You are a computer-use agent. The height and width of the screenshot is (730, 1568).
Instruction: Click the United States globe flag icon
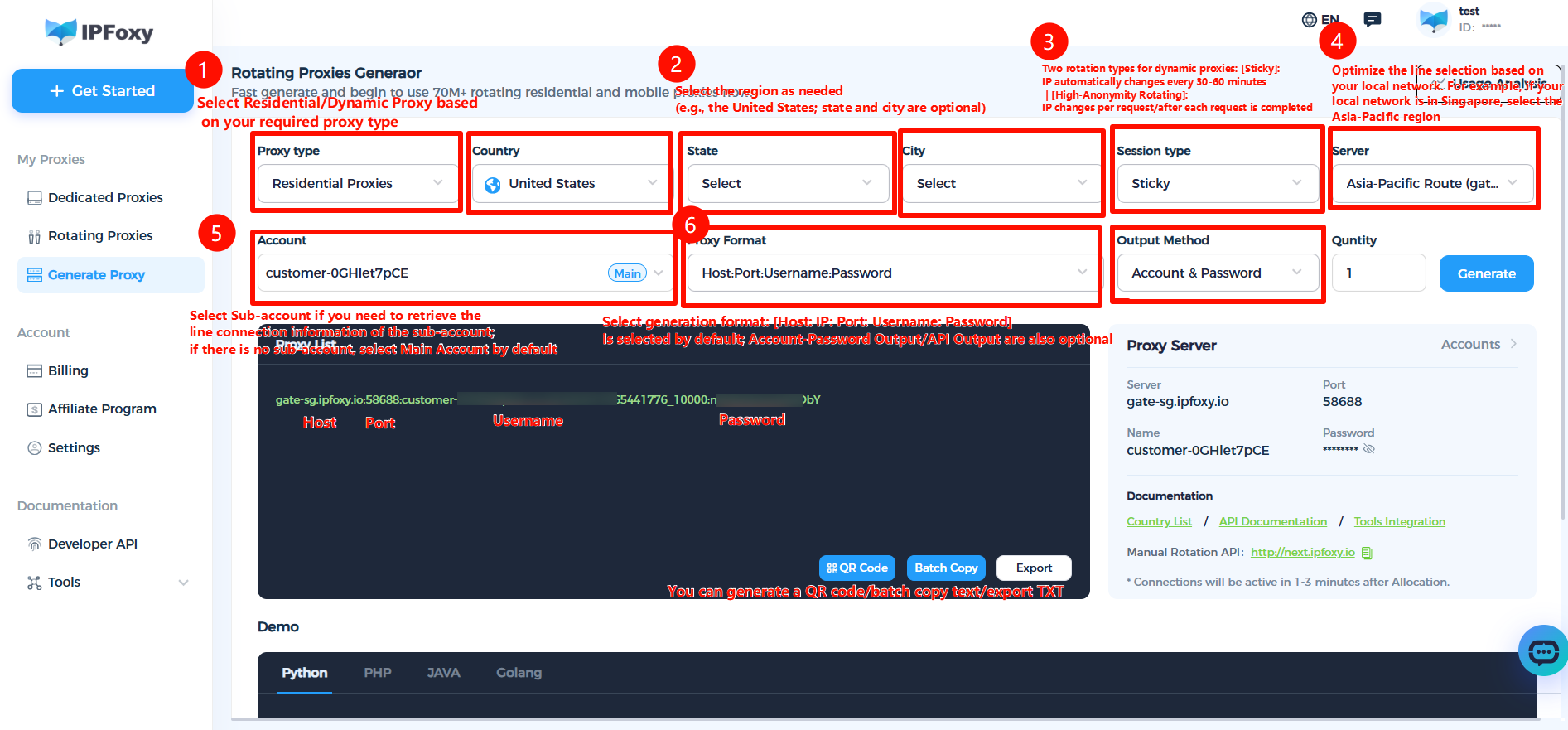[492, 185]
